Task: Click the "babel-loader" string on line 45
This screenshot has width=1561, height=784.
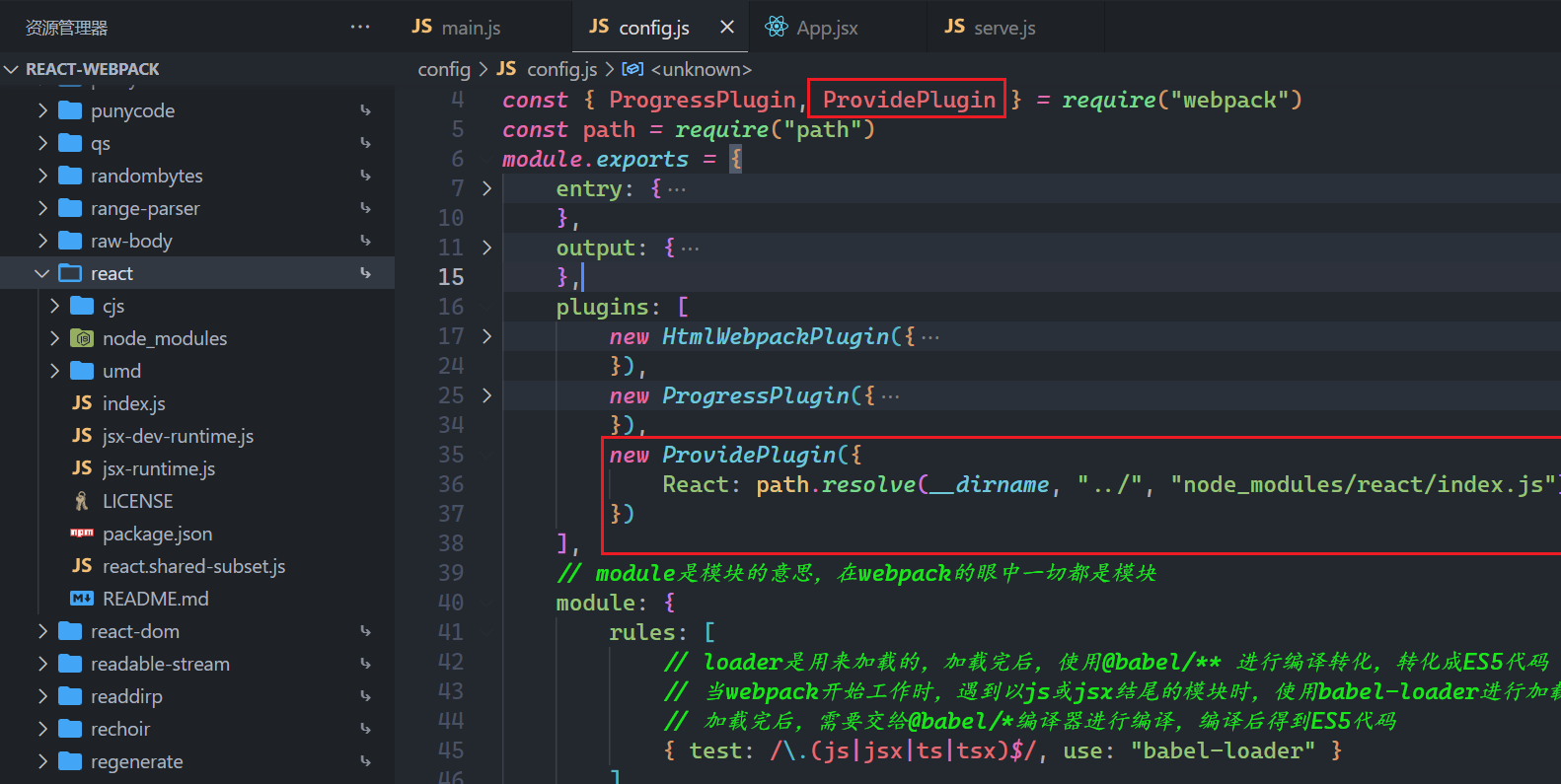Action: [x=1223, y=750]
